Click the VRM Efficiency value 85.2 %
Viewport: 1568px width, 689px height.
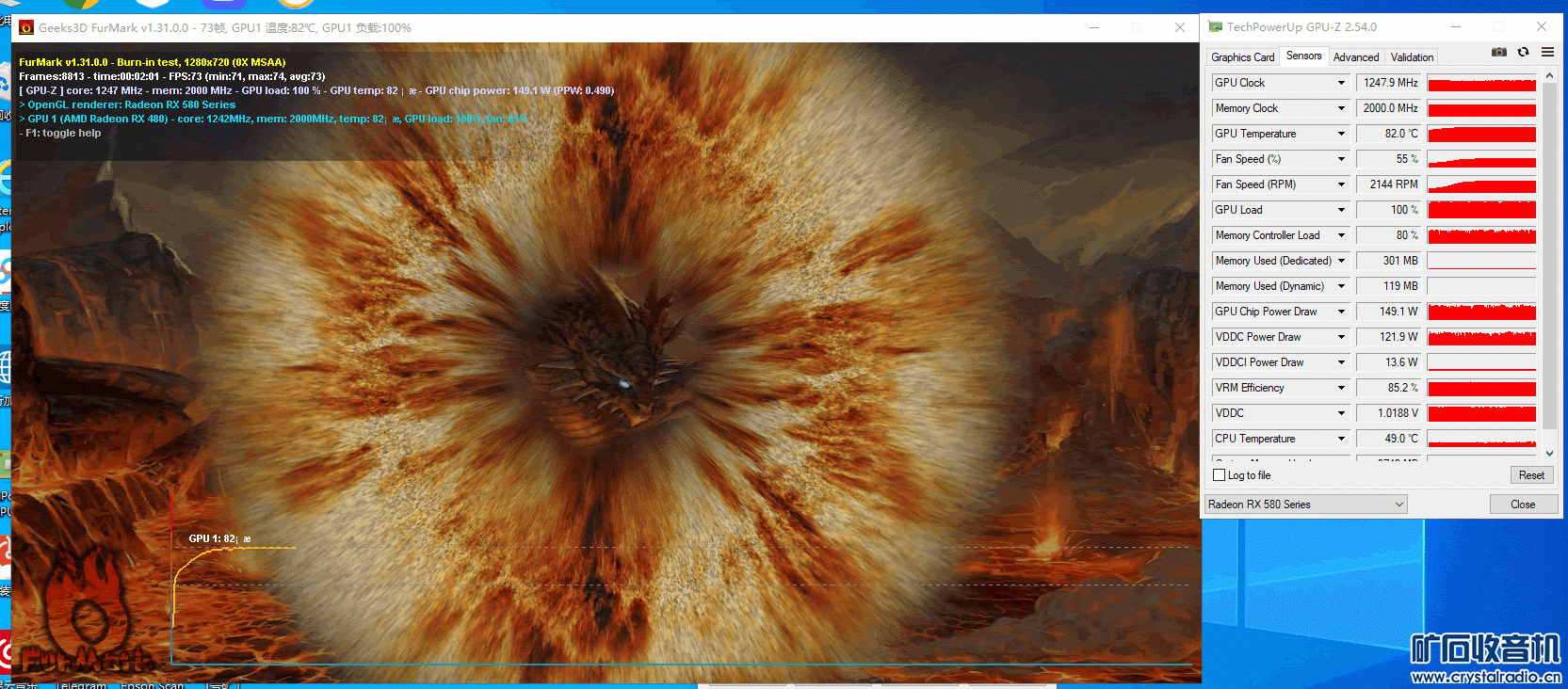click(1389, 388)
